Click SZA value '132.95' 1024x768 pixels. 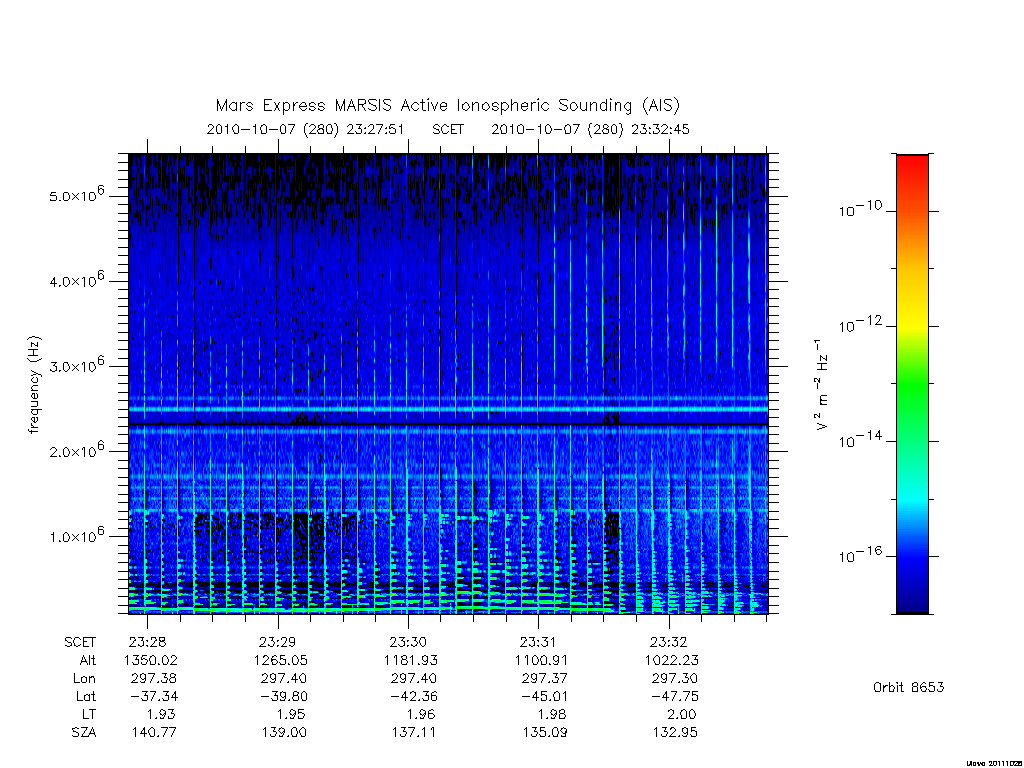675,733
